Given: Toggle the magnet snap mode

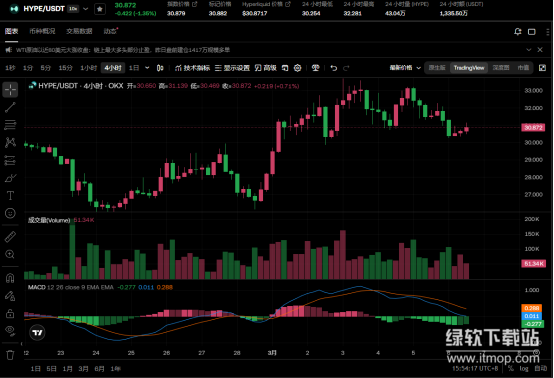Looking at the screenshot, I should point(10,278).
